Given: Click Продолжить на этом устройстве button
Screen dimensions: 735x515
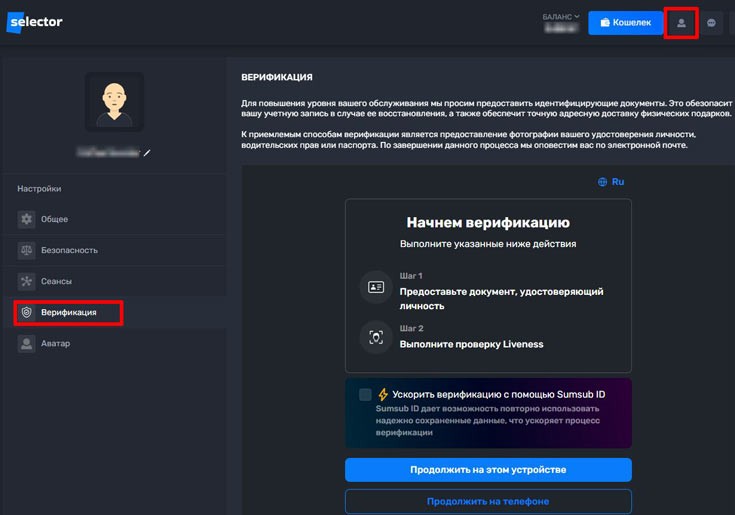Looking at the screenshot, I should coord(488,470).
